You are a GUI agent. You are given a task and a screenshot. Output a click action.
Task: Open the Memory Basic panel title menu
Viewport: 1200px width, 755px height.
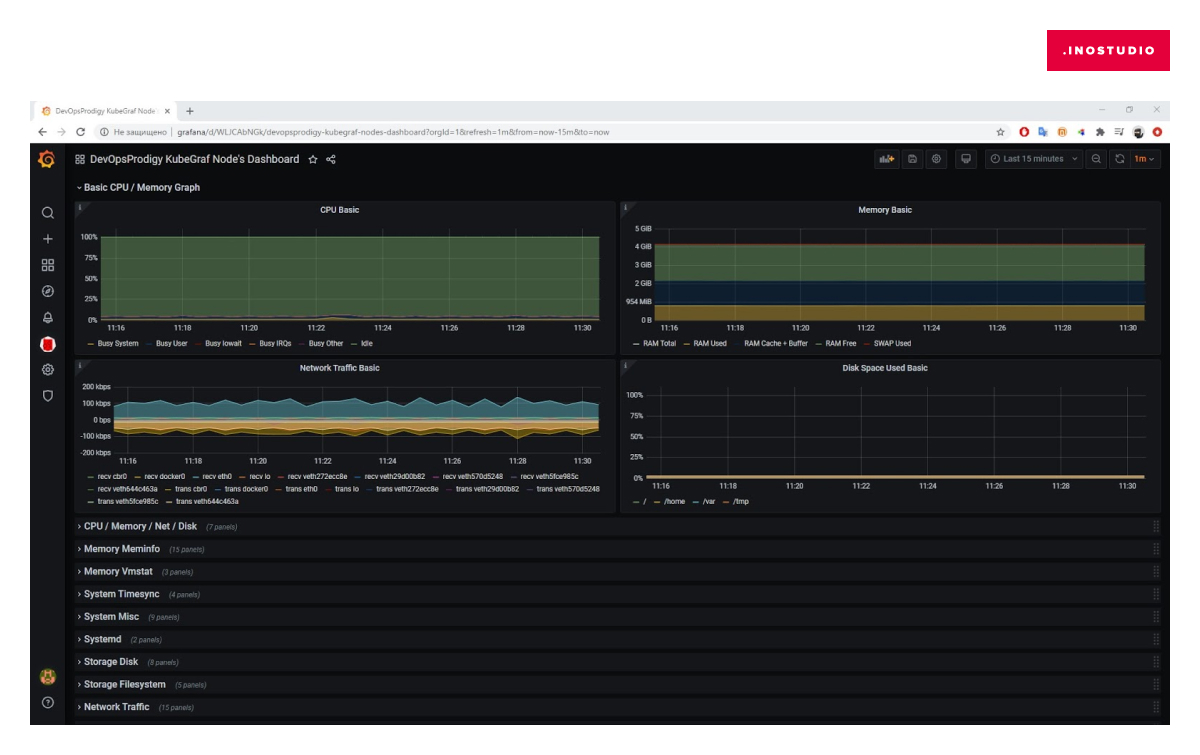885,210
